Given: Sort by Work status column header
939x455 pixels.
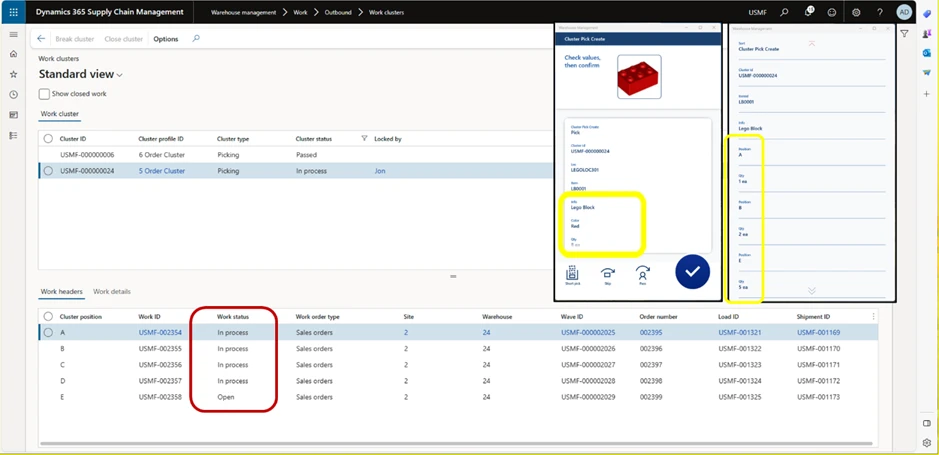Looking at the screenshot, I should [233, 317].
